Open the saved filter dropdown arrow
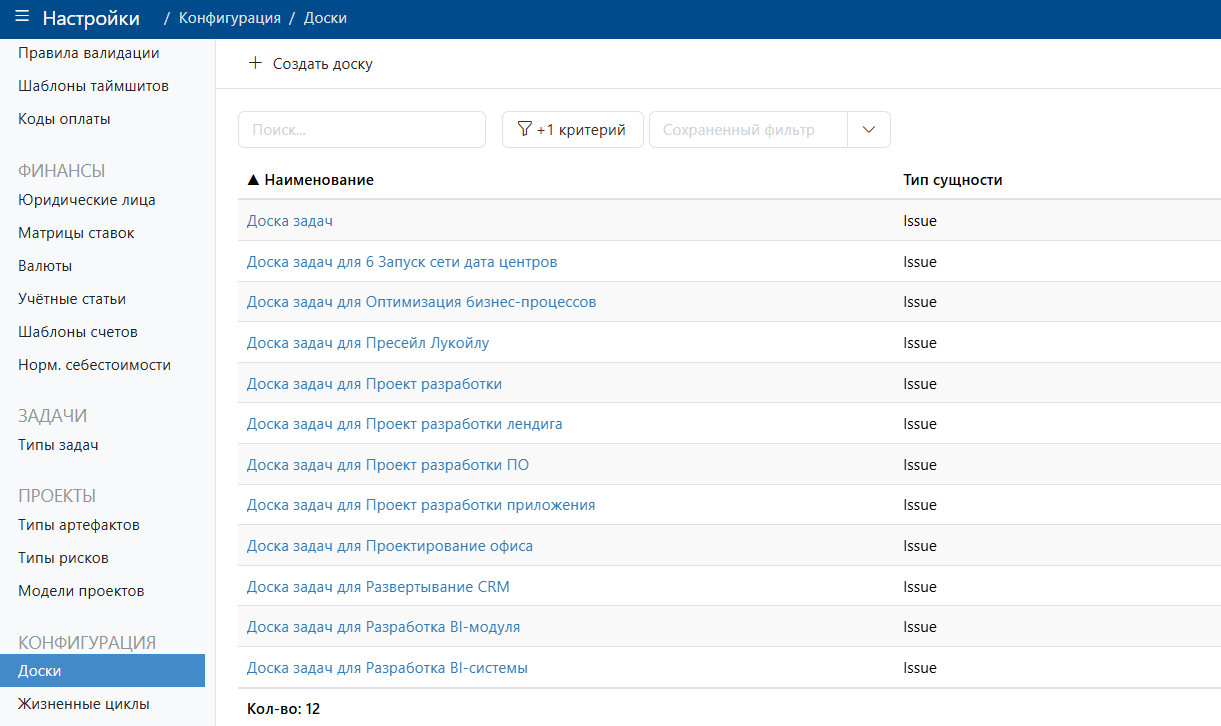This screenshot has height=726, width=1221. click(x=868, y=129)
